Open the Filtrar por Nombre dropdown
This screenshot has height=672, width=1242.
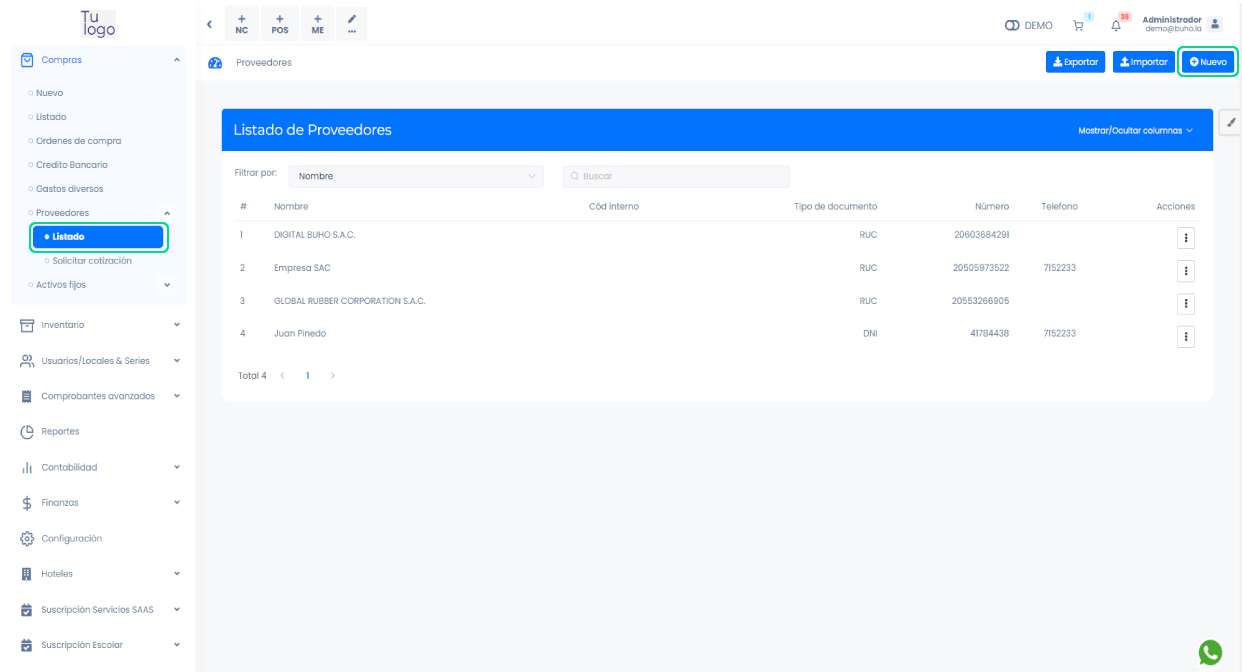416,176
